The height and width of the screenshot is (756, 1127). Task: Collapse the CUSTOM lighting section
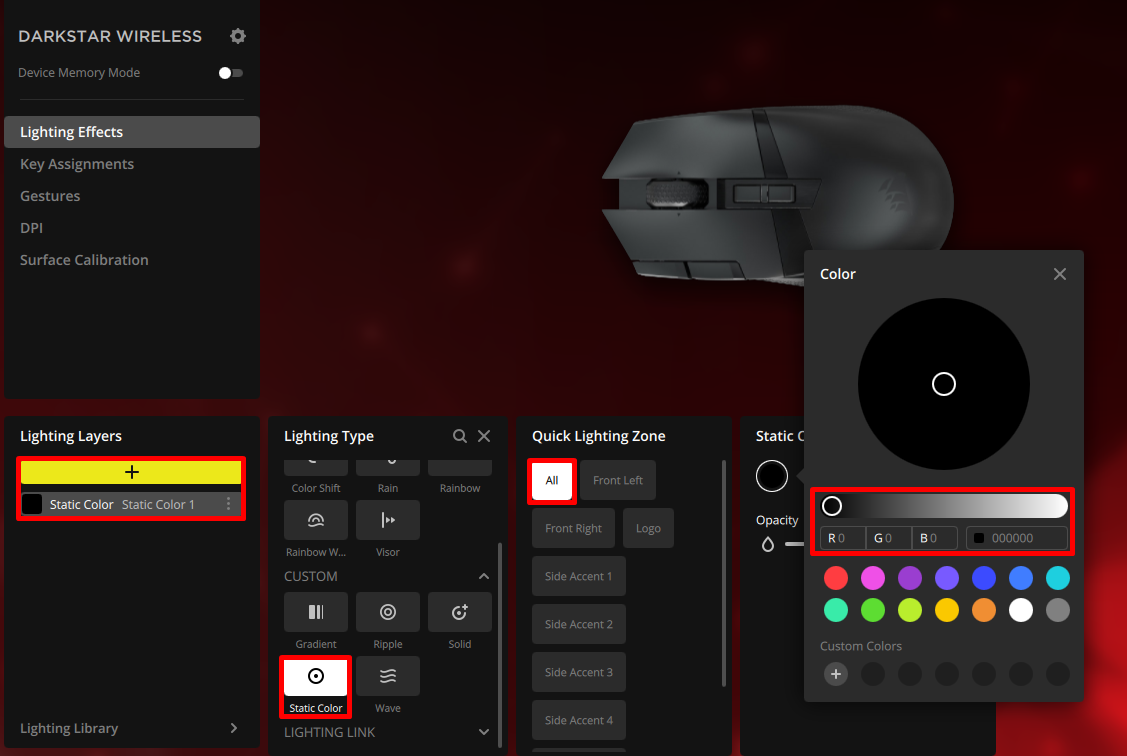484,576
